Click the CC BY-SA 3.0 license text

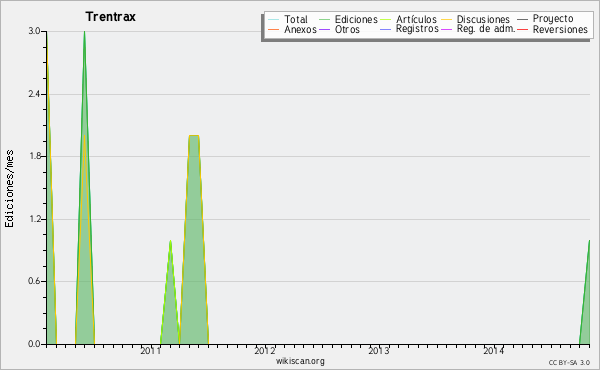coord(569,363)
